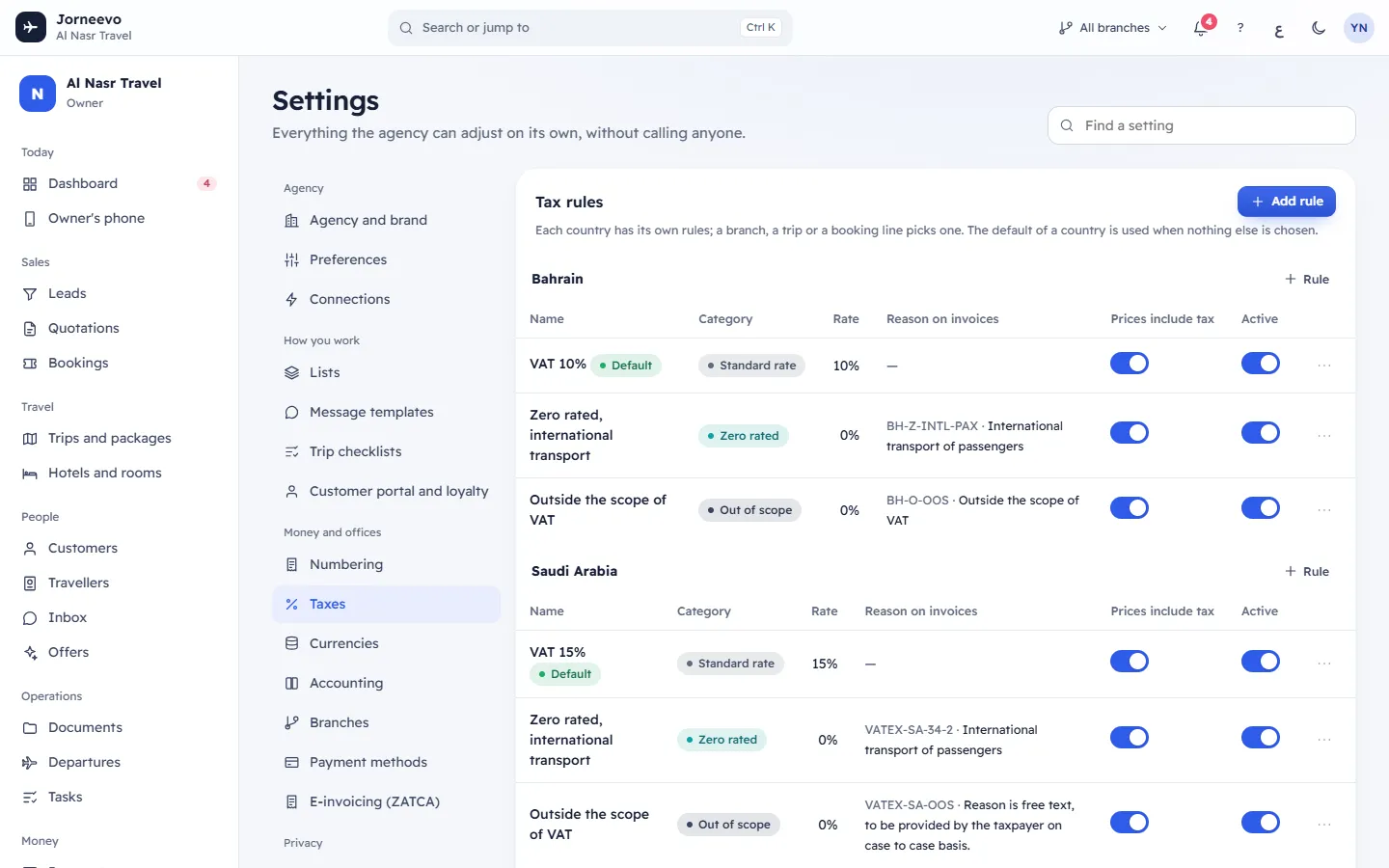
Task: Open row actions for VAT 15%
Action: pos(1324,664)
